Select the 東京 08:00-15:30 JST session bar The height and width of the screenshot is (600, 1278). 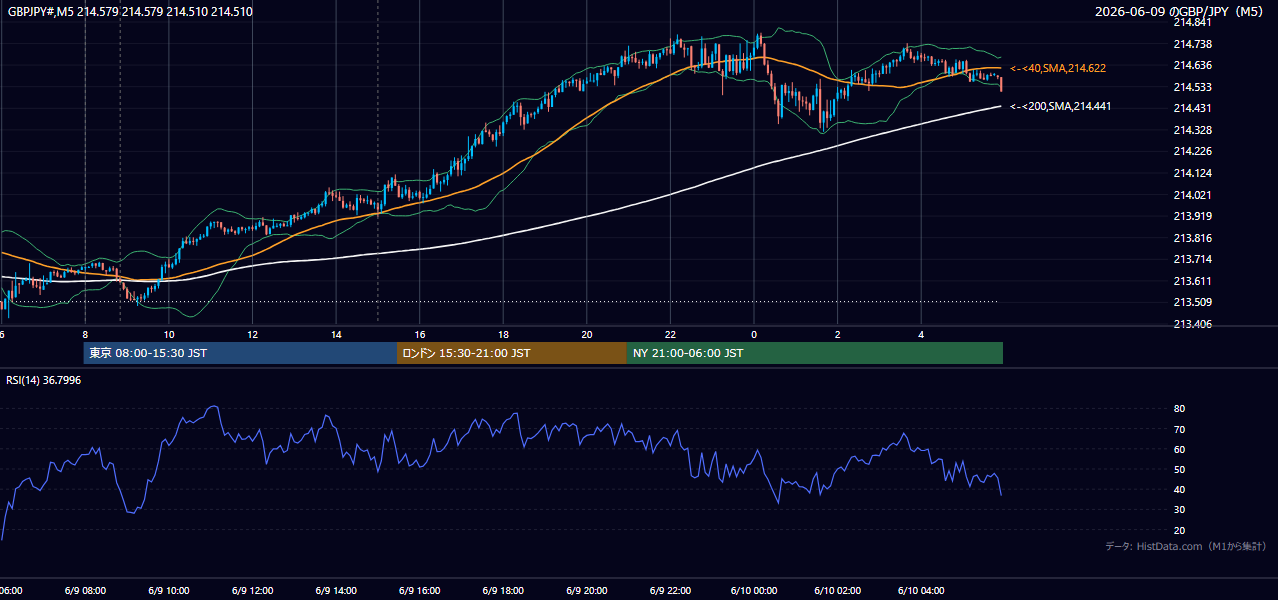click(x=240, y=353)
